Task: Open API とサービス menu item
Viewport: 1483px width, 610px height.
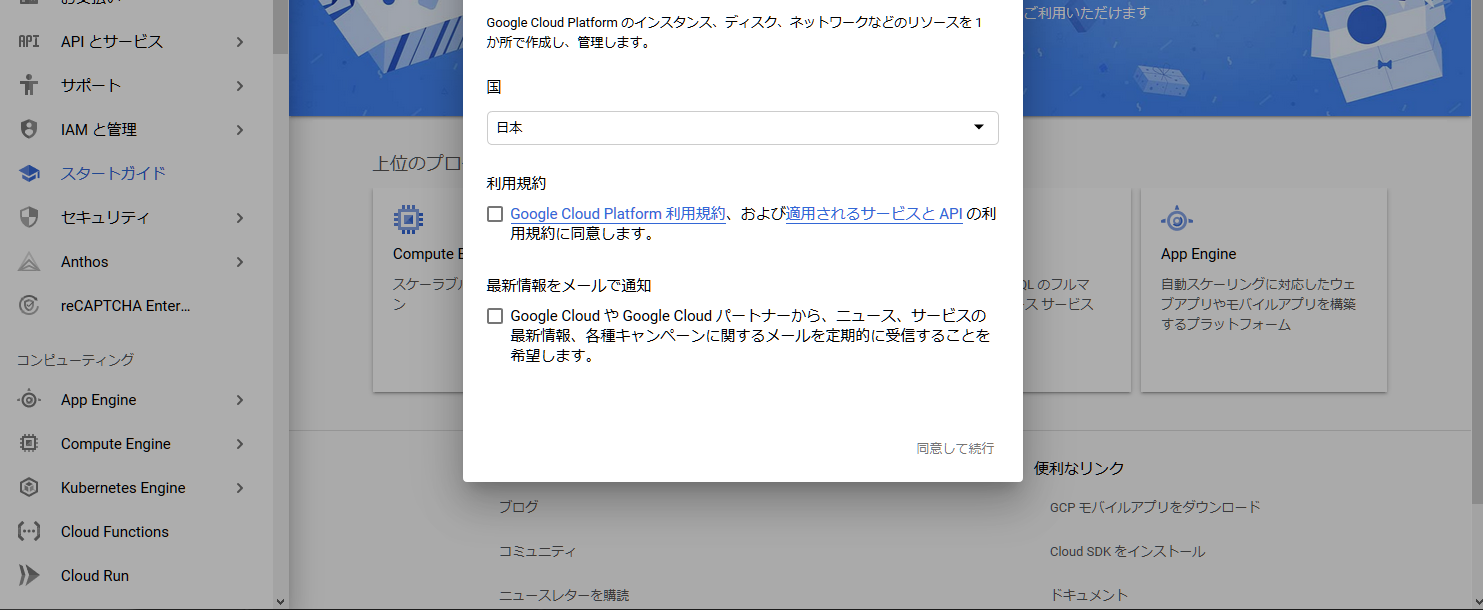Action: click(x=136, y=42)
